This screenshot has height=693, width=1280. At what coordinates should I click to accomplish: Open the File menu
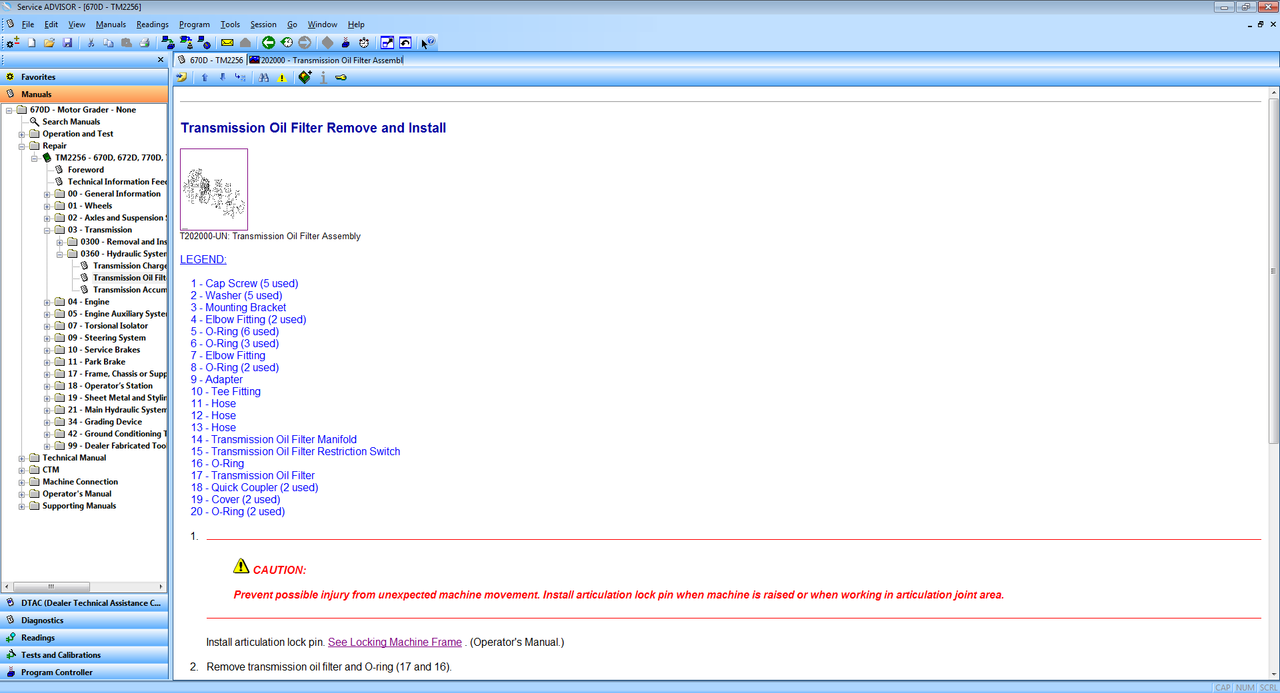[x=27, y=24]
